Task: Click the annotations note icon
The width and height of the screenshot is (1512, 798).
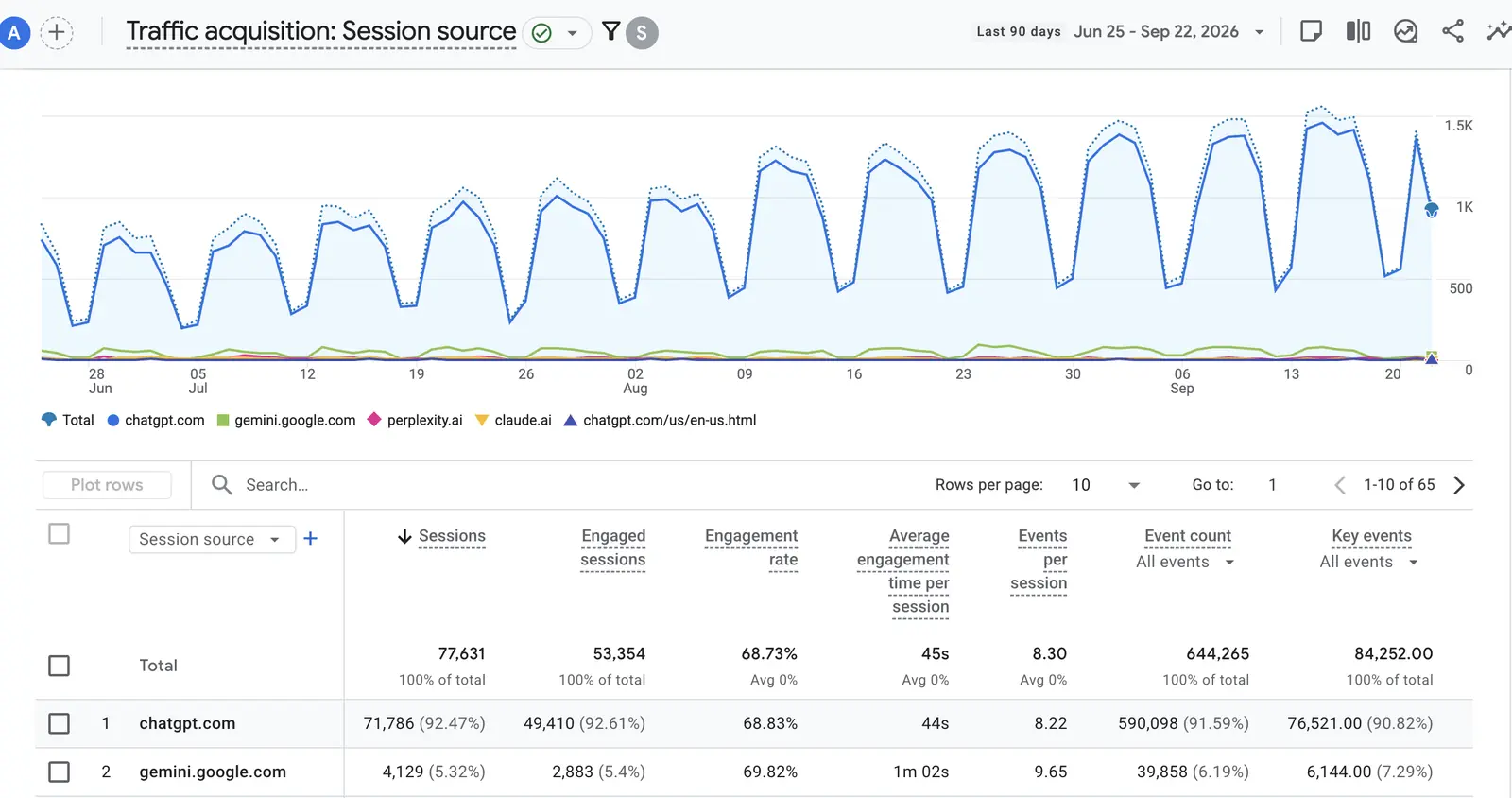Action: point(1311,31)
